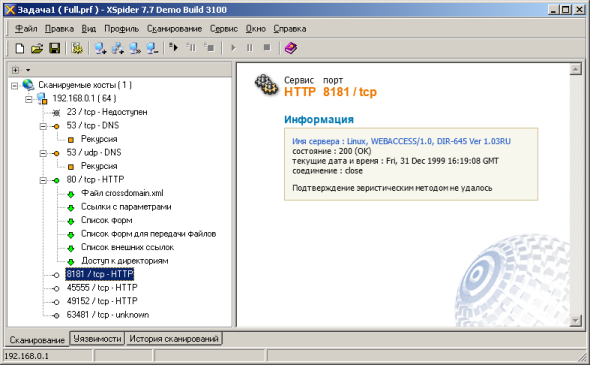The height and width of the screenshot is (365, 590).
Task: Open the Профиль menu
Action: point(122,29)
